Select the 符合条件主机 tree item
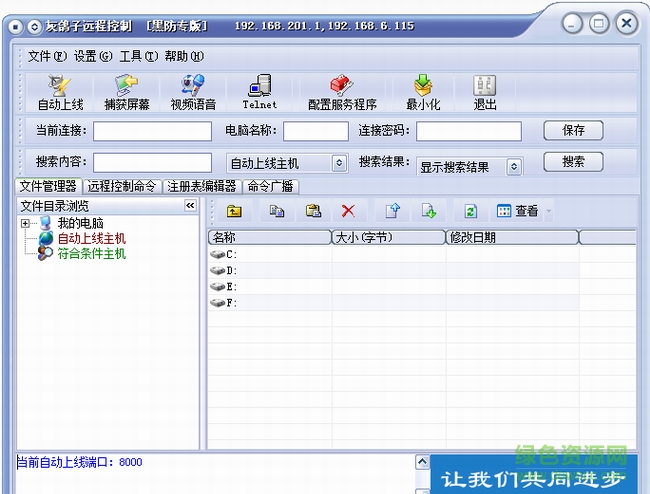The width and height of the screenshot is (650, 494). (91, 254)
